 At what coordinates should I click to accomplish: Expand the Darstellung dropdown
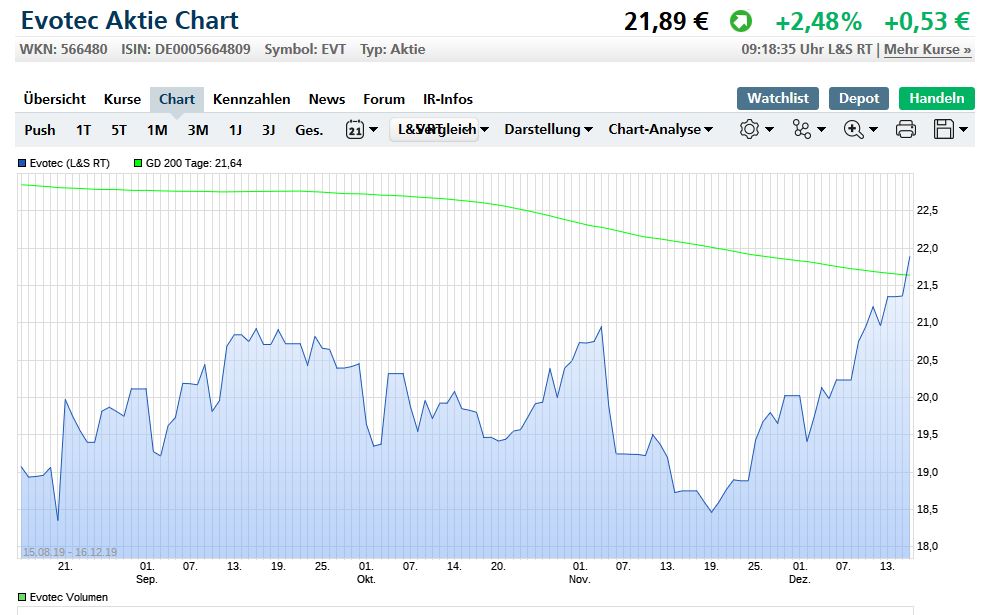pyautogui.click(x=548, y=129)
